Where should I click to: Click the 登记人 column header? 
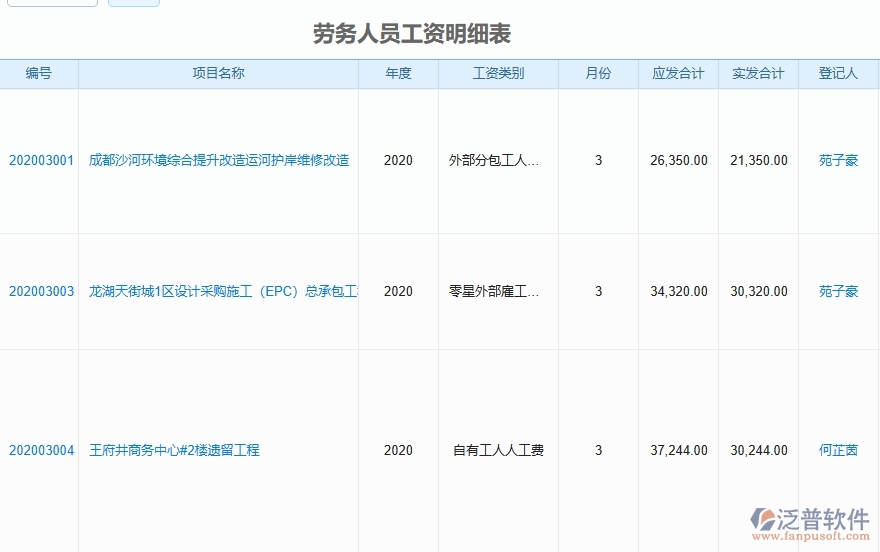[x=838, y=73]
